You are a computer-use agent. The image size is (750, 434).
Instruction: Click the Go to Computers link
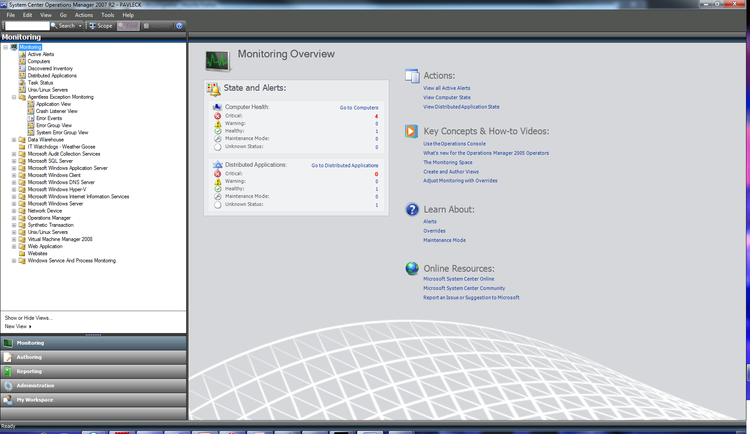[x=358, y=107]
